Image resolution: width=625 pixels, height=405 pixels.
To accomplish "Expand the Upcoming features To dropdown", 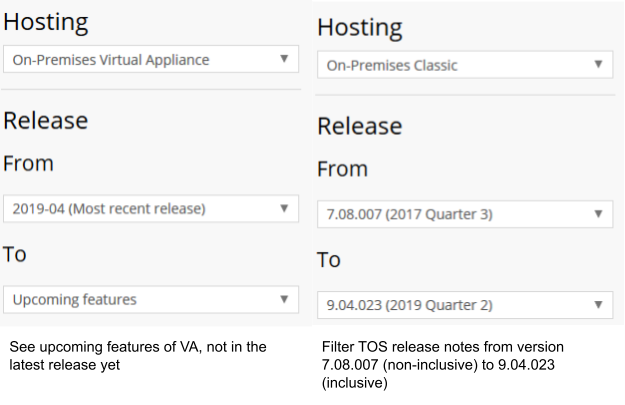I will point(151,299).
